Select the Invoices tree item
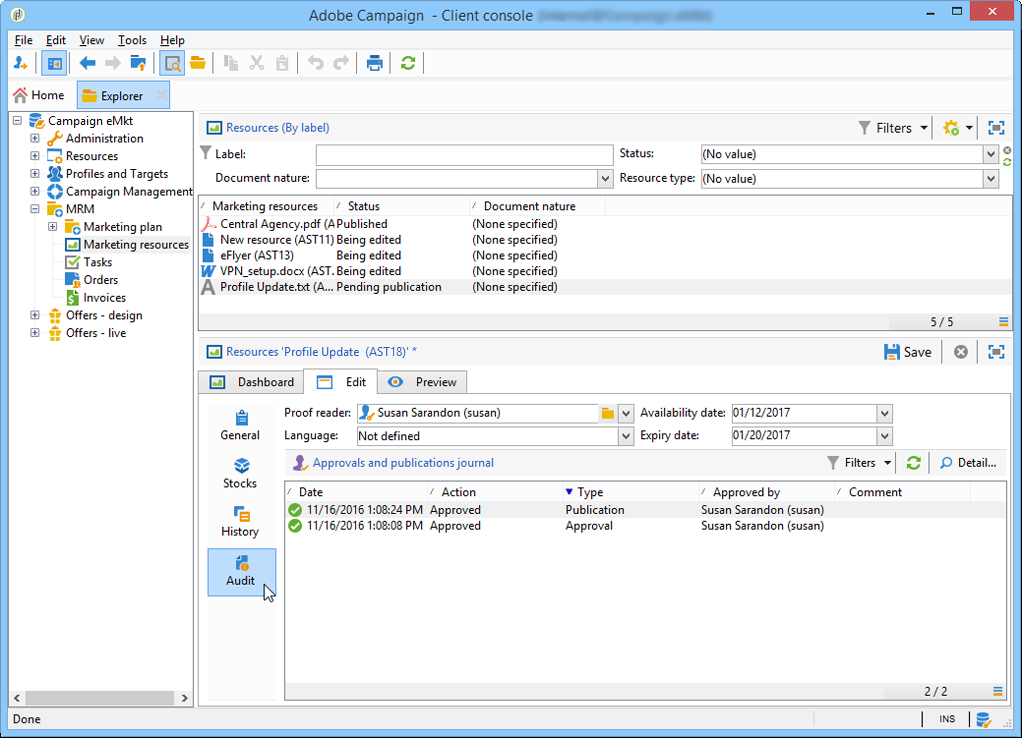Screen dimensions: 1022x738 click(x=96, y=297)
